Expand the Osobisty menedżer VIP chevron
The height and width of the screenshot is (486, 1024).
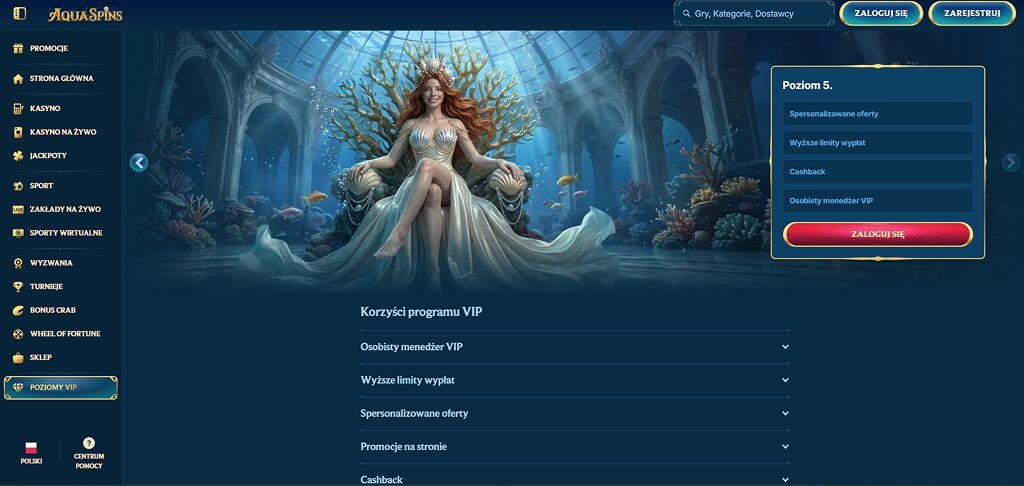[x=785, y=347]
